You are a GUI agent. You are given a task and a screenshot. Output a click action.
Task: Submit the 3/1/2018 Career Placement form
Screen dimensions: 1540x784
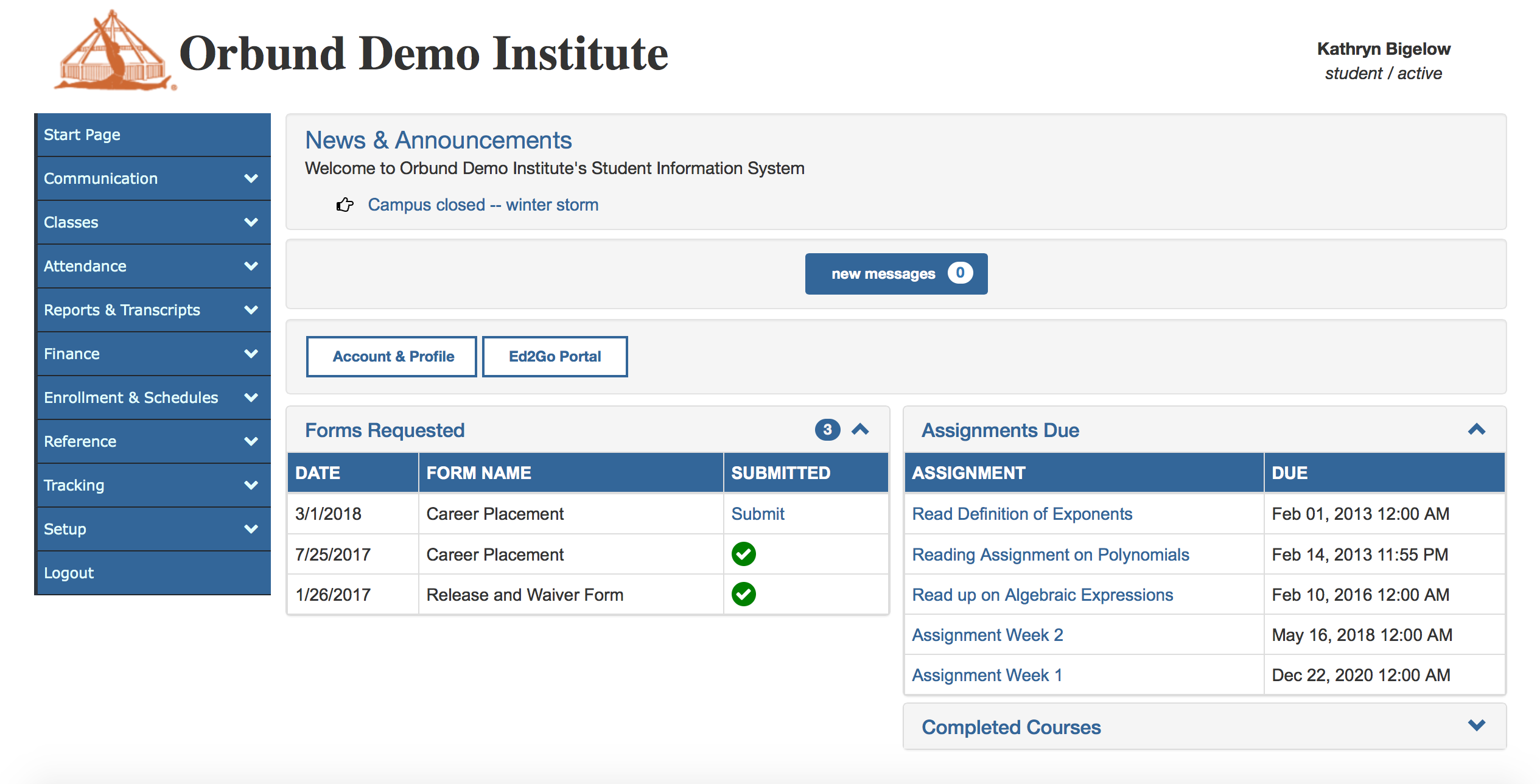click(x=757, y=514)
